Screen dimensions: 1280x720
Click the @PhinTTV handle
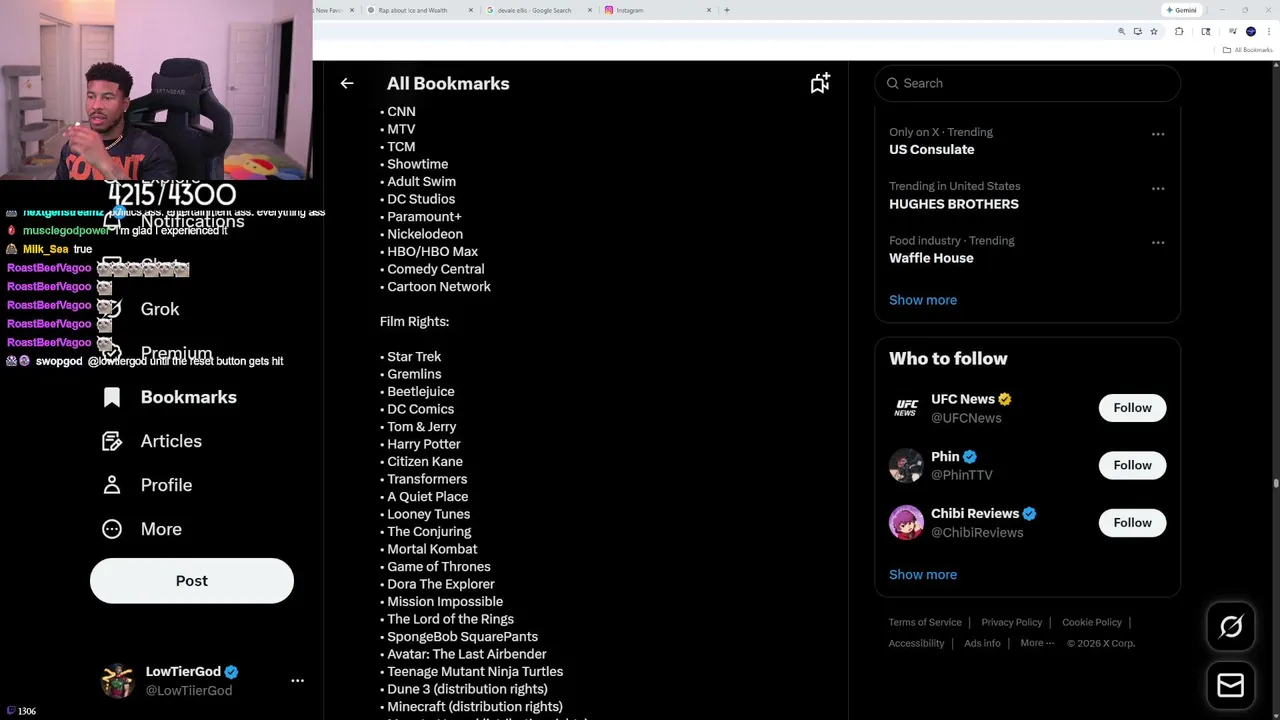962,475
